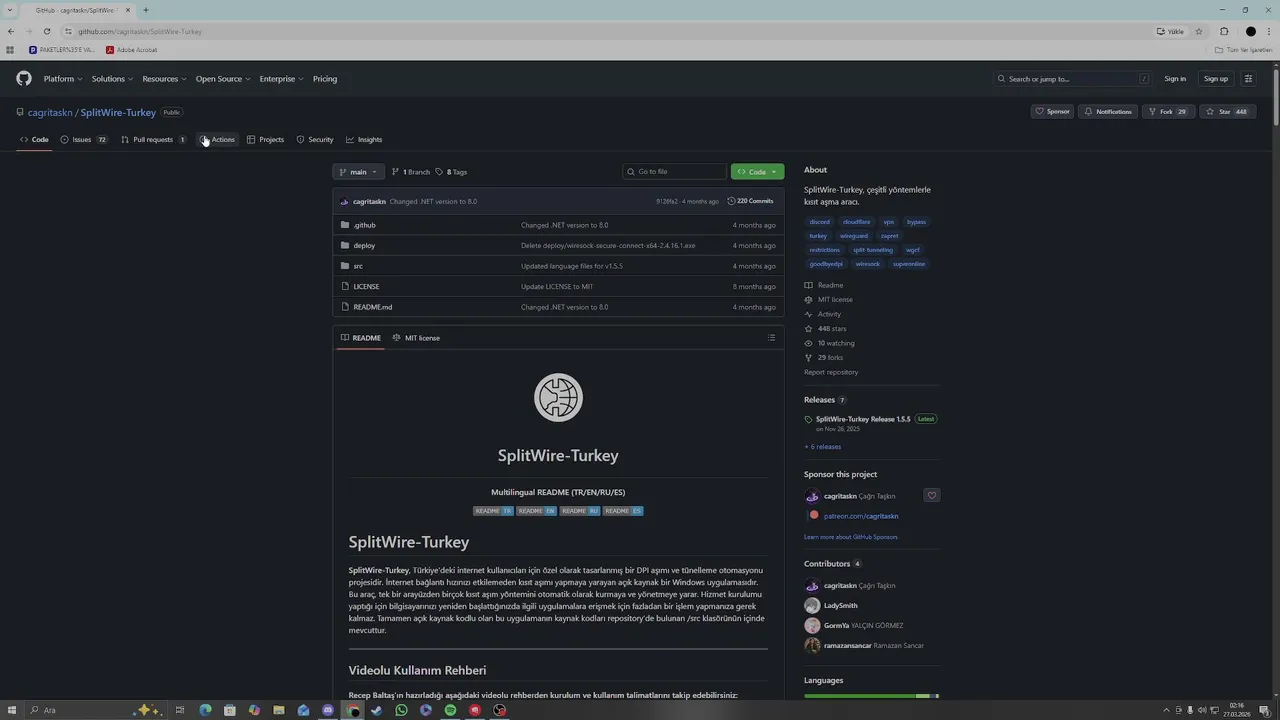The width and height of the screenshot is (1280, 720).
Task: Click the SplitWire-Turkey globe logo image
Action: (x=558, y=398)
